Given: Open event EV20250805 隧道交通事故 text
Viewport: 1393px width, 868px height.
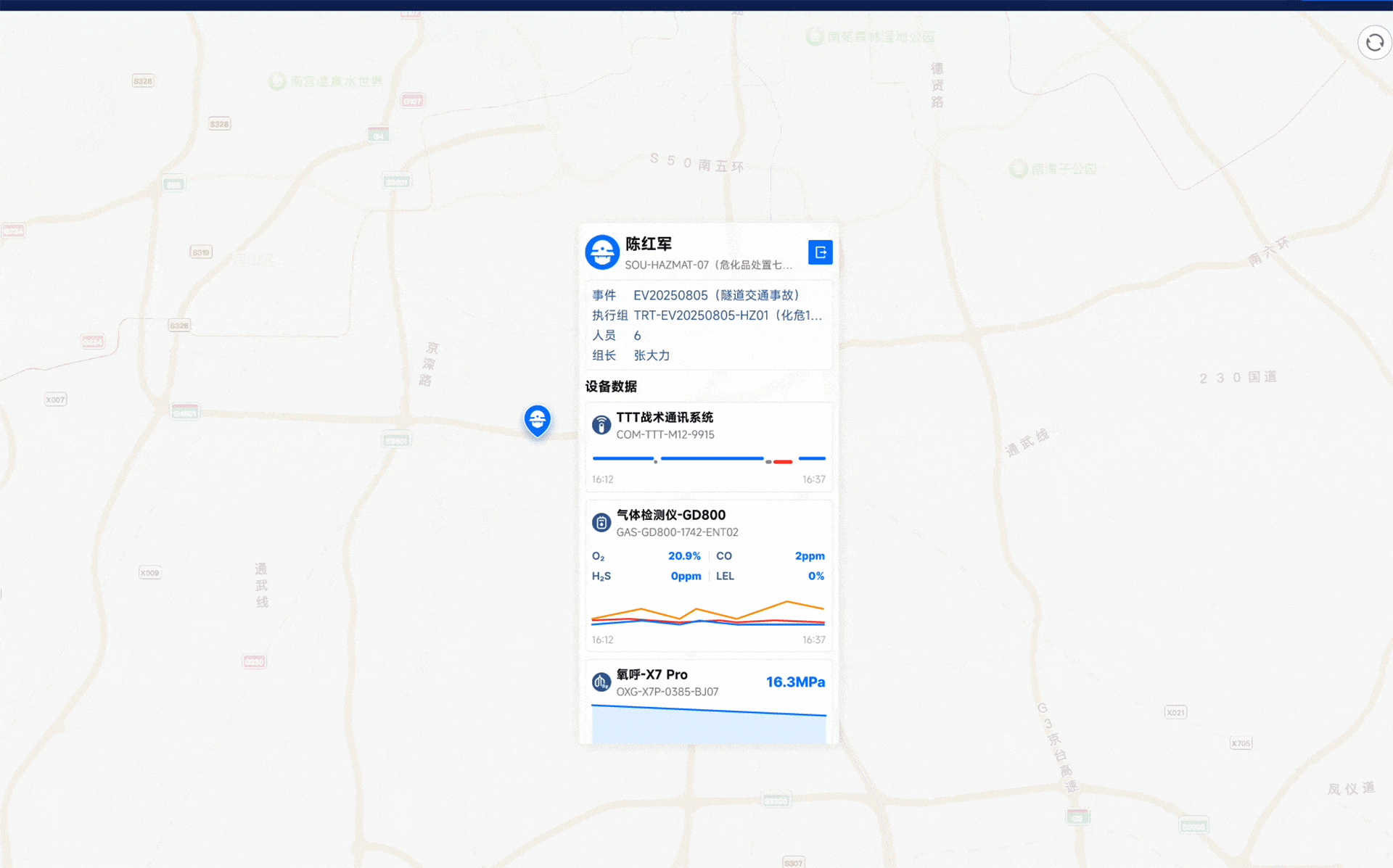Looking at the screenshot, I should (716, 295).
